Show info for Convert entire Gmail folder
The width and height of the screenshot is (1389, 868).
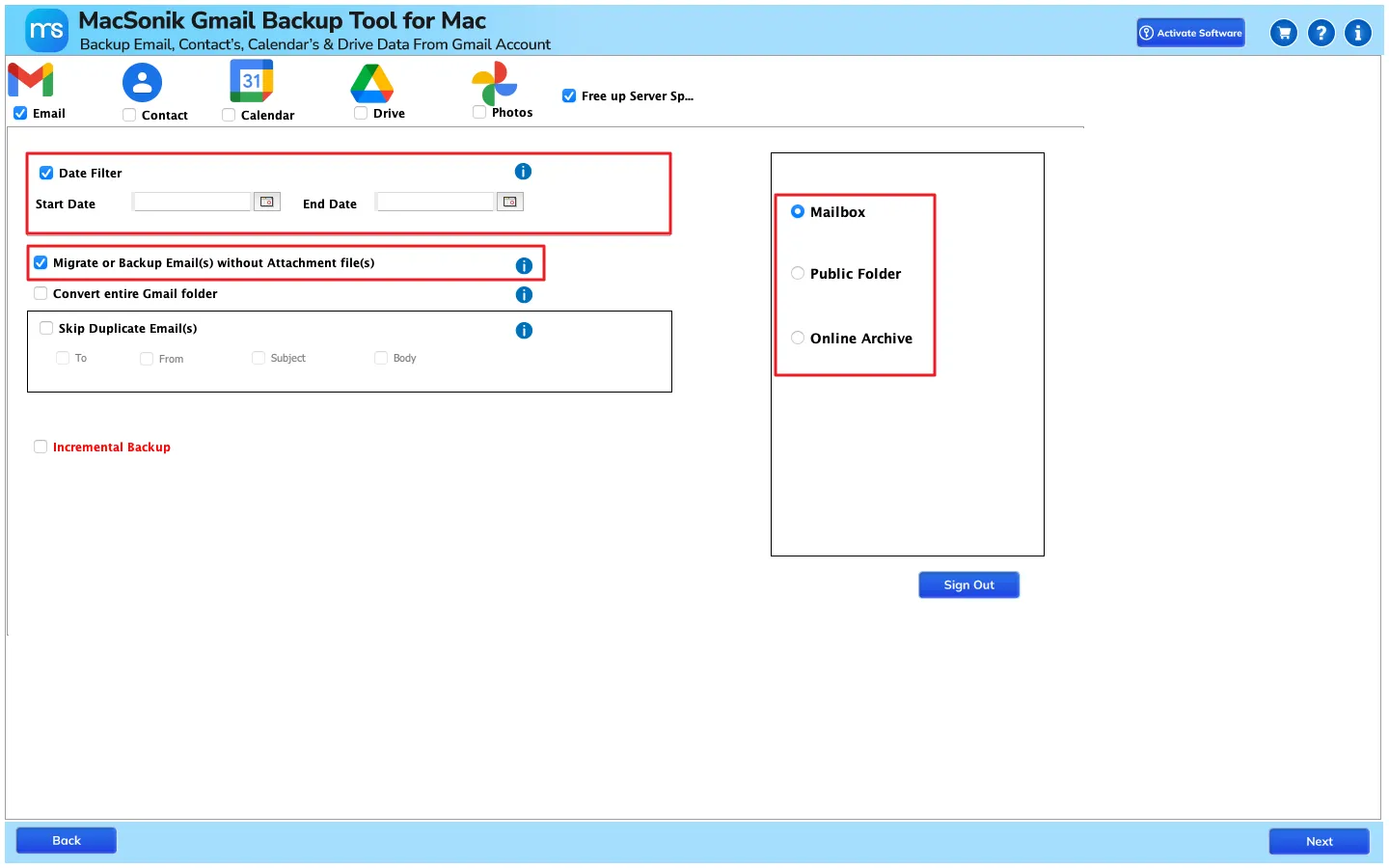524,295
